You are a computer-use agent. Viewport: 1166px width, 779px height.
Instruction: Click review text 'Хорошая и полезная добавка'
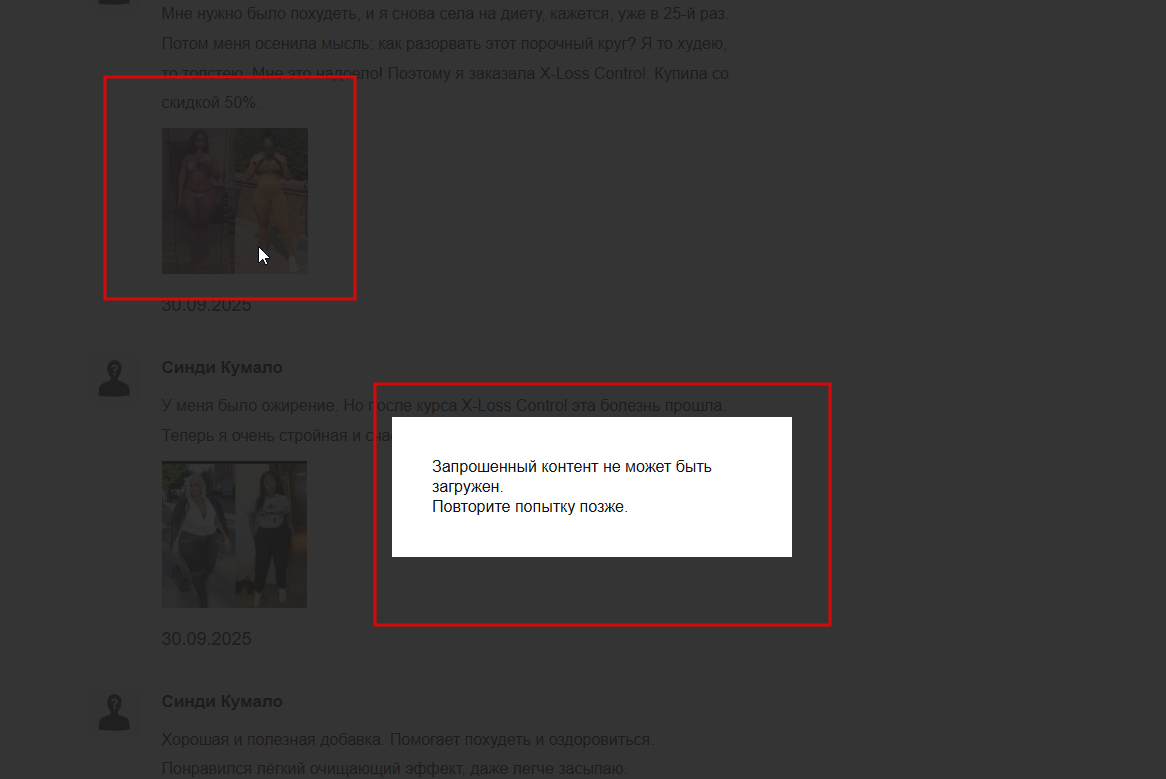pyautogui.click(x=274, y=740)
